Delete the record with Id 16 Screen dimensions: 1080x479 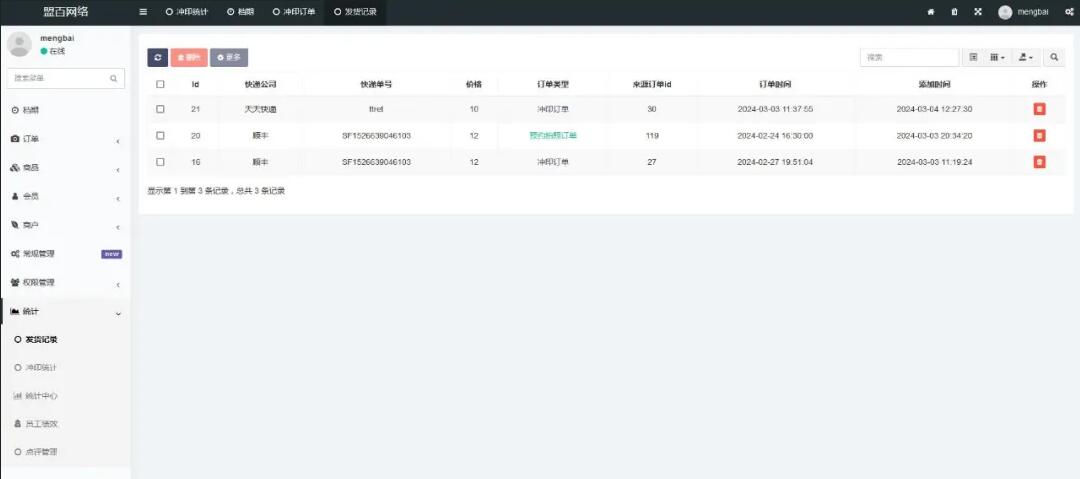1039,162
